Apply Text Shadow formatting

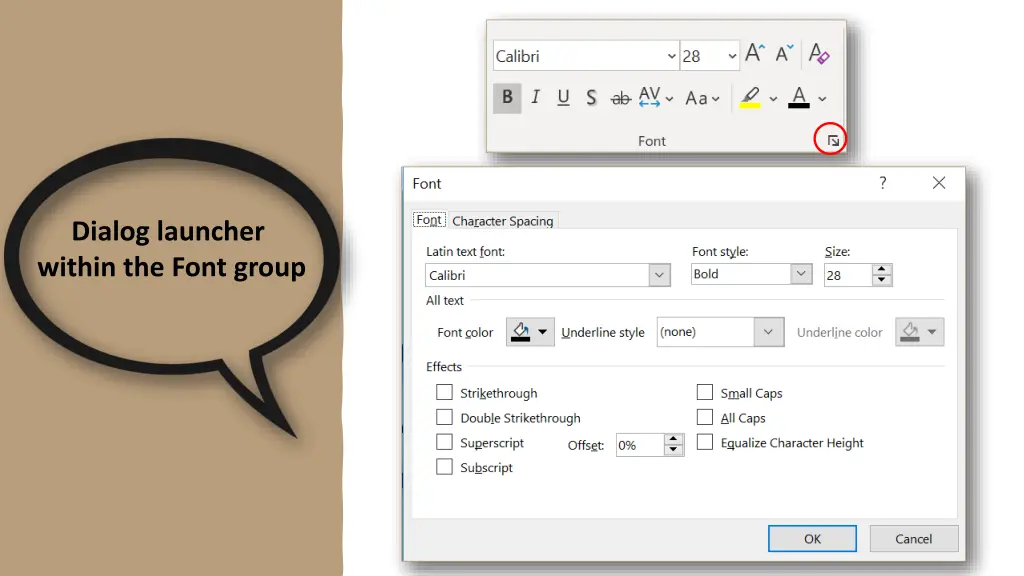click(x=591, y=98)
